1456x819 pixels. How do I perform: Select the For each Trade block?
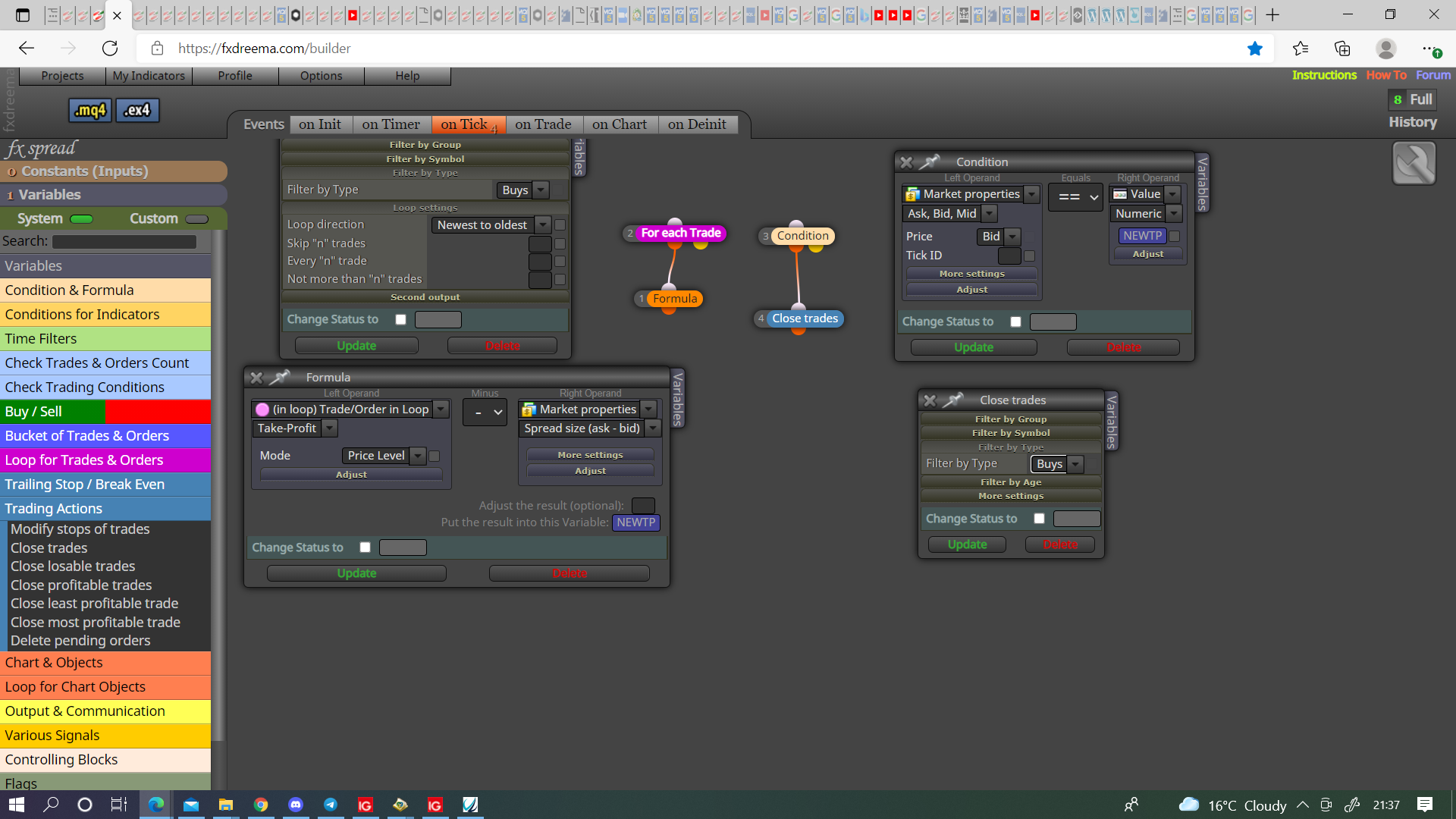(680, 233)
